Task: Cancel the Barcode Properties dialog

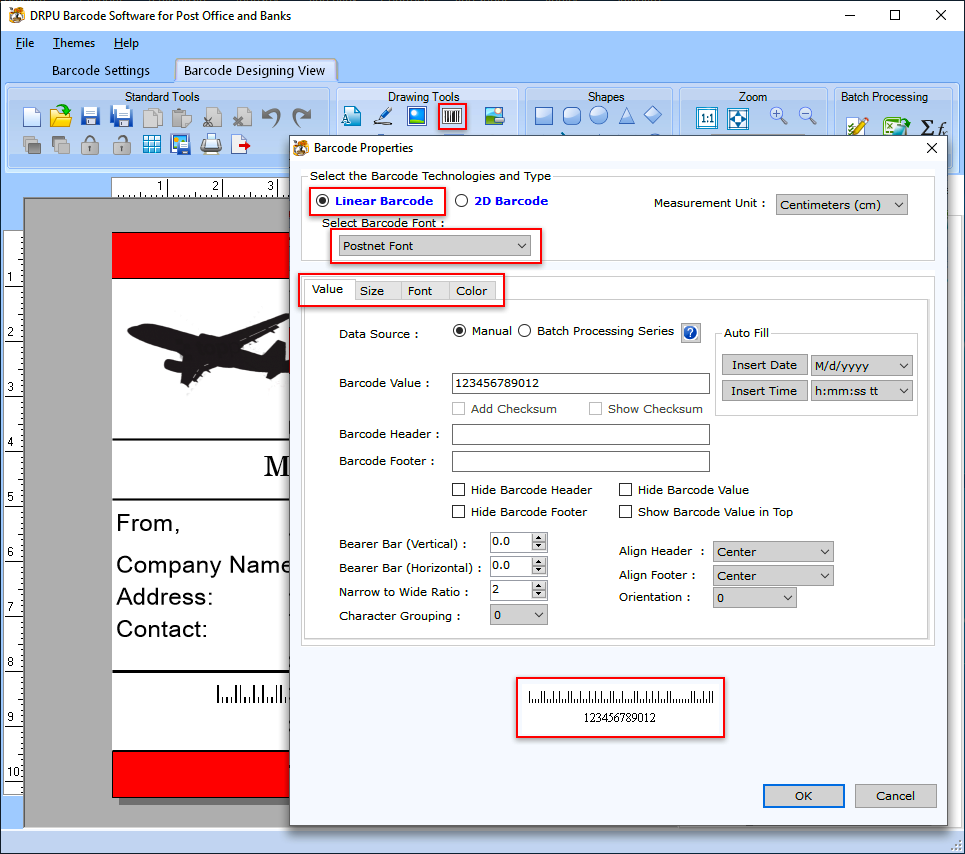Action: 895,796
